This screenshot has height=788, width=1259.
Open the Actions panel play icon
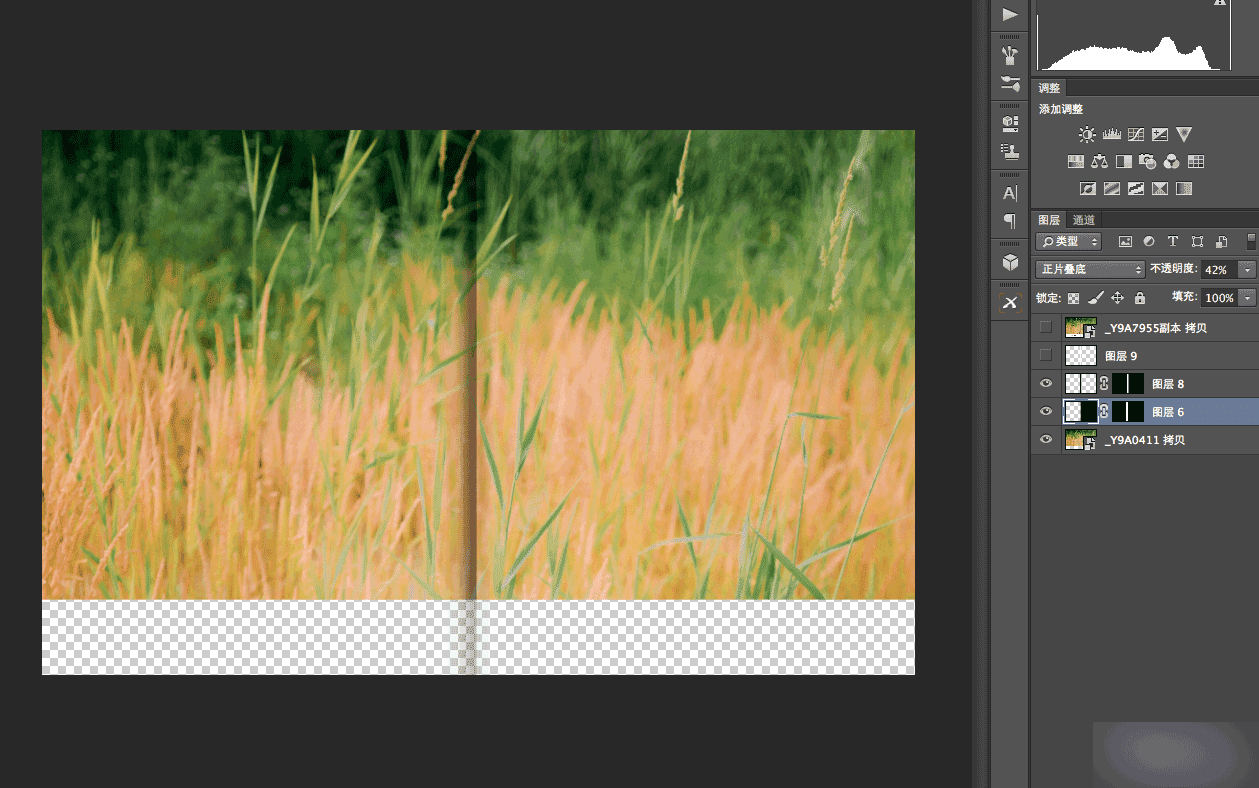point(1010,15)
